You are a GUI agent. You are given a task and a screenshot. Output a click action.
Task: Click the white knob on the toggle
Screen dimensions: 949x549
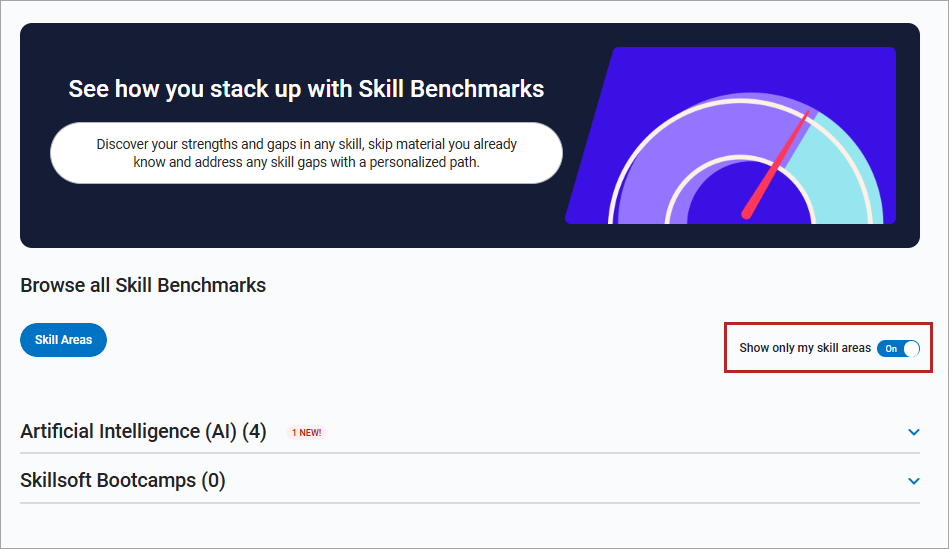(x=910, y=348)
